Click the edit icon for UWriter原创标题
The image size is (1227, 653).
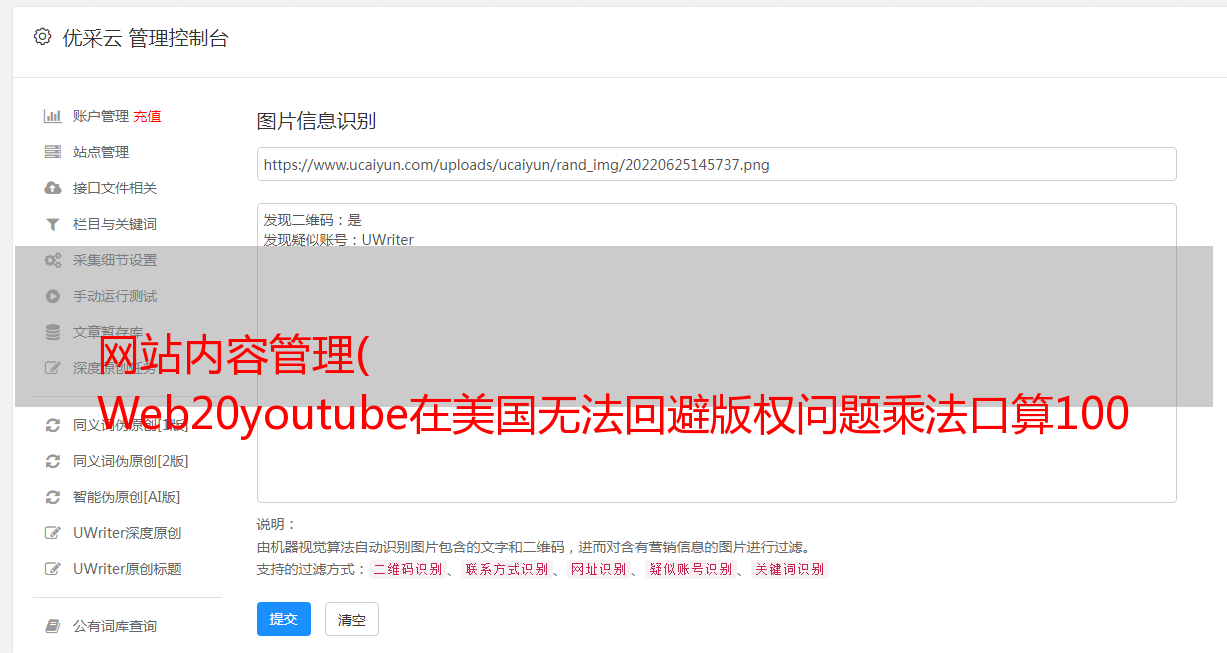pos(53,569)
